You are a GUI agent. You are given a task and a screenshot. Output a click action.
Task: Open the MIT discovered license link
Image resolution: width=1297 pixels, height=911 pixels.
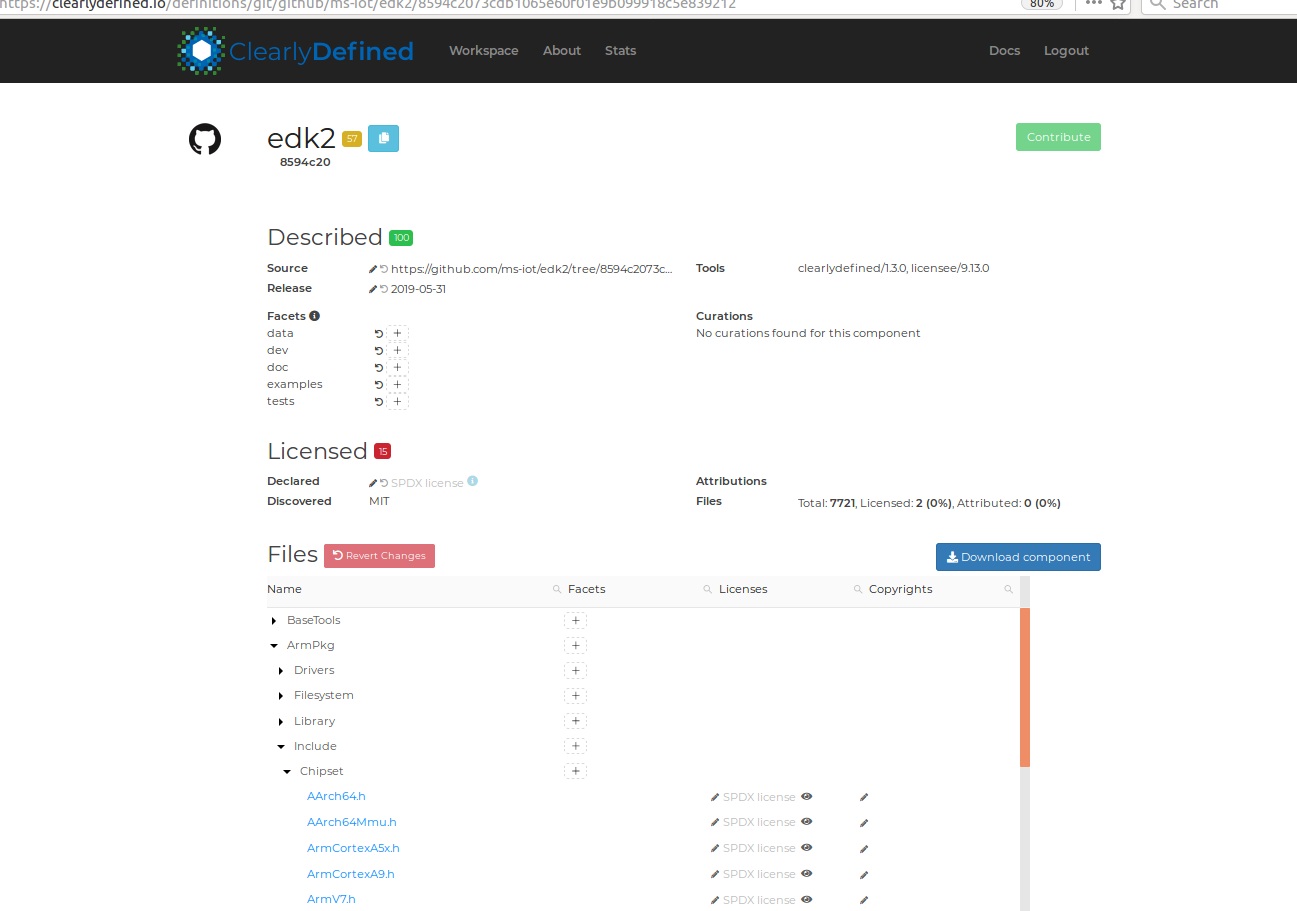click(x=378, y=501)
